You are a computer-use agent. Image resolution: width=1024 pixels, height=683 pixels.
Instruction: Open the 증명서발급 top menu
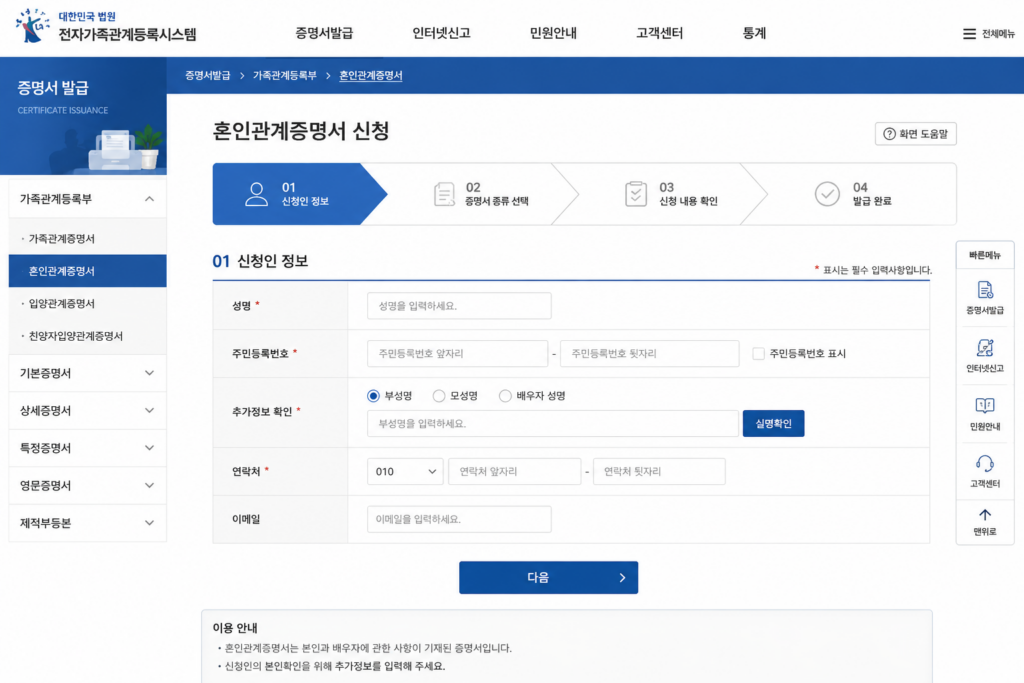(324, 33)
